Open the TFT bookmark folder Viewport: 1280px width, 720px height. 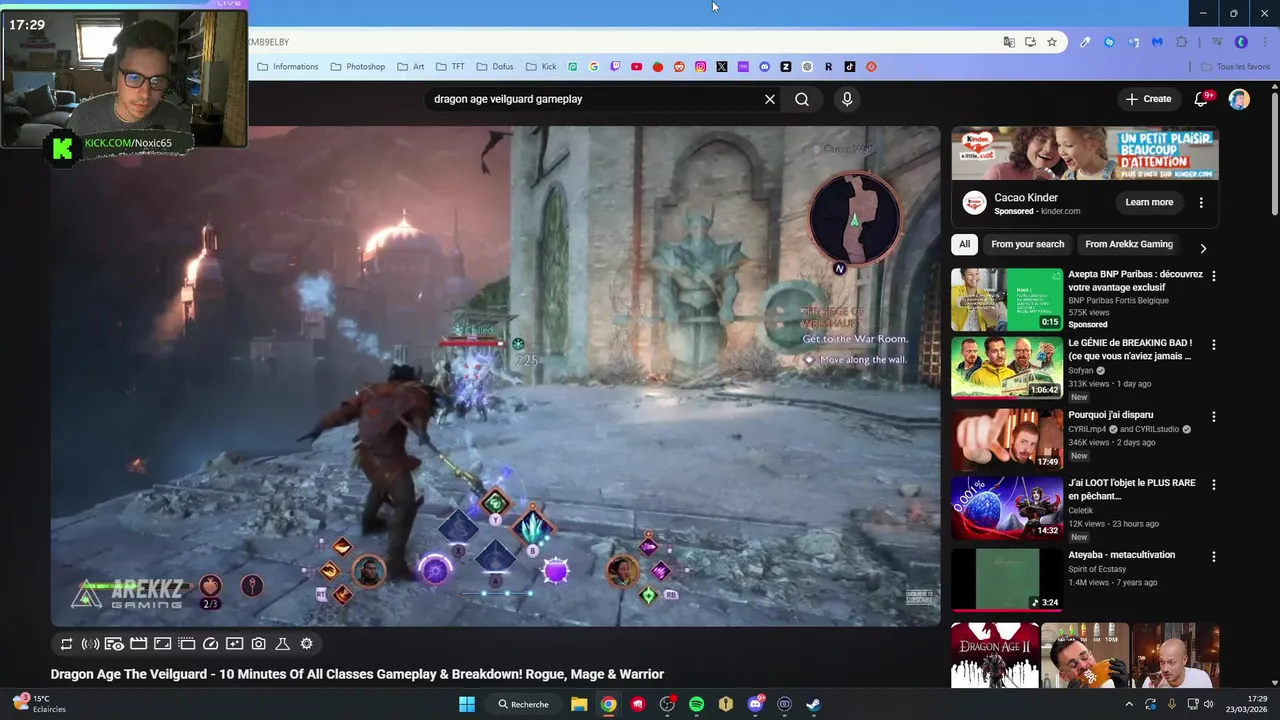pos(450,67)
